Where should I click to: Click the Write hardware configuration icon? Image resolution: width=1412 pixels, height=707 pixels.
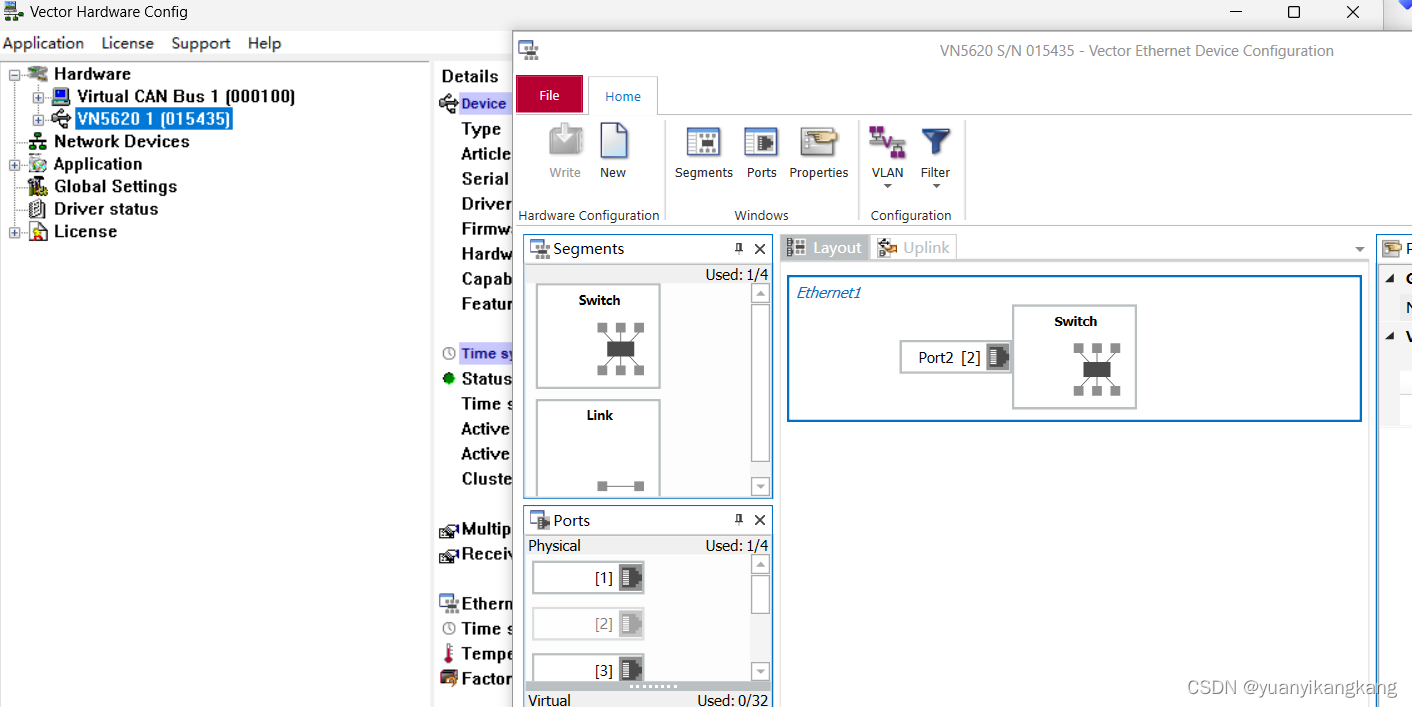coord(565,141)
